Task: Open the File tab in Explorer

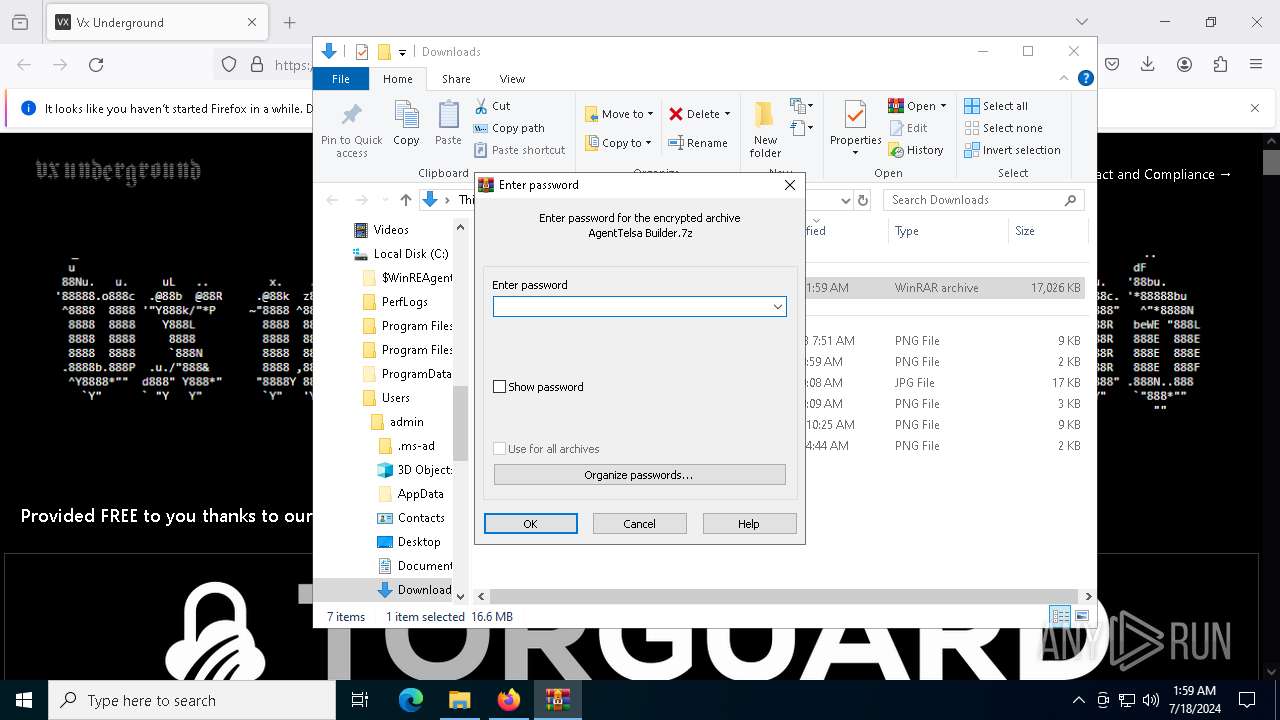Action: pos(341,79)
